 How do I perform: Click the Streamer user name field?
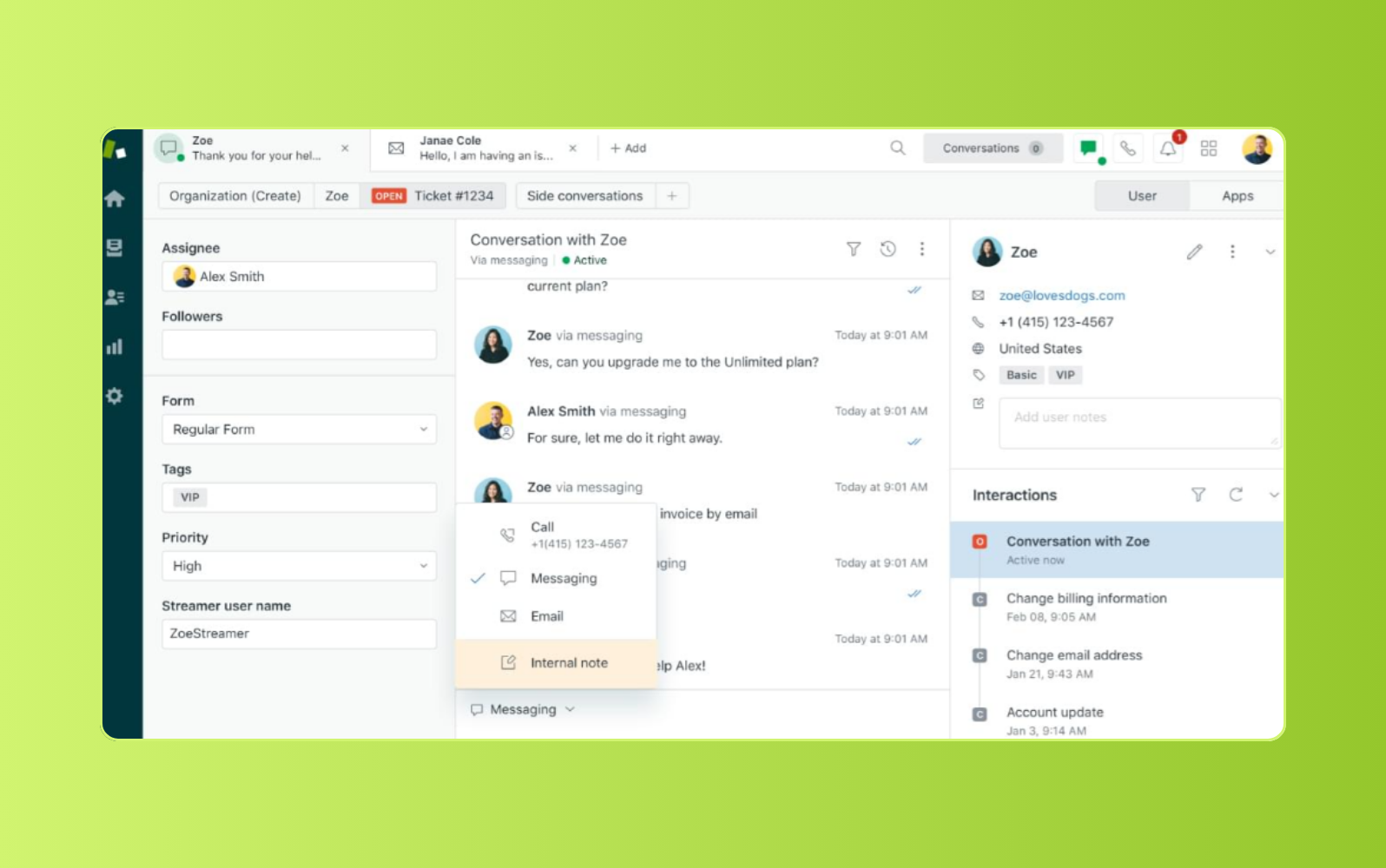point(299,634)
